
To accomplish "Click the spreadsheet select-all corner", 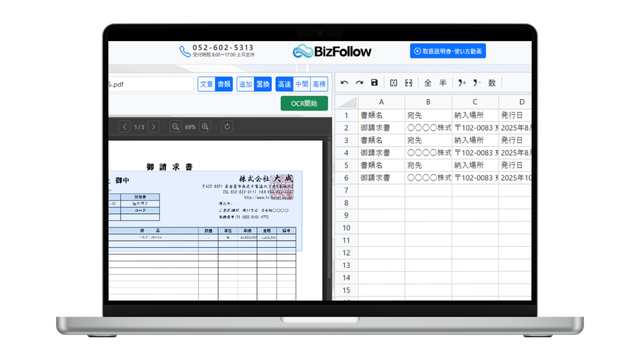I will [x=346, y=102].
